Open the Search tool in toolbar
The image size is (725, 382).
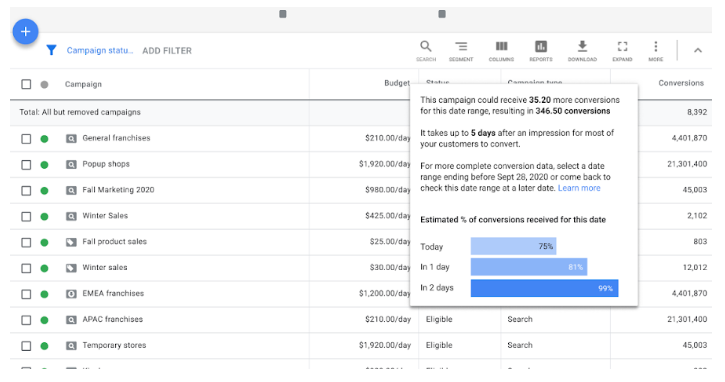[426, 51]
